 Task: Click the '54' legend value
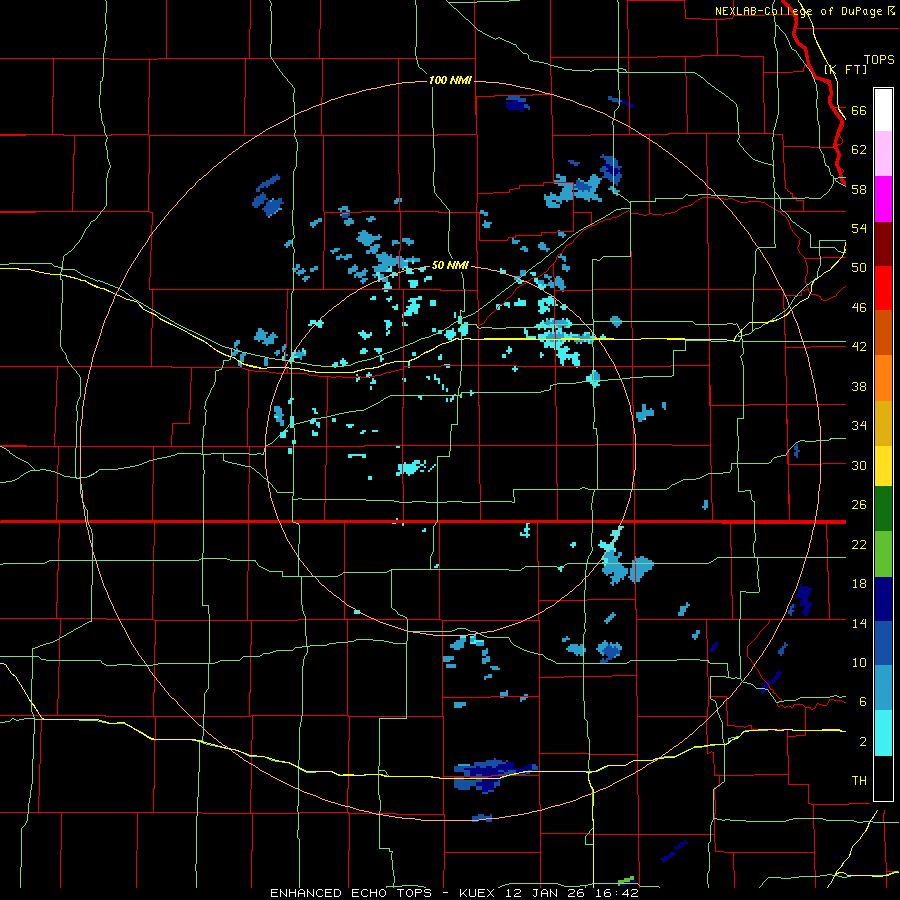tap(859, 228)
